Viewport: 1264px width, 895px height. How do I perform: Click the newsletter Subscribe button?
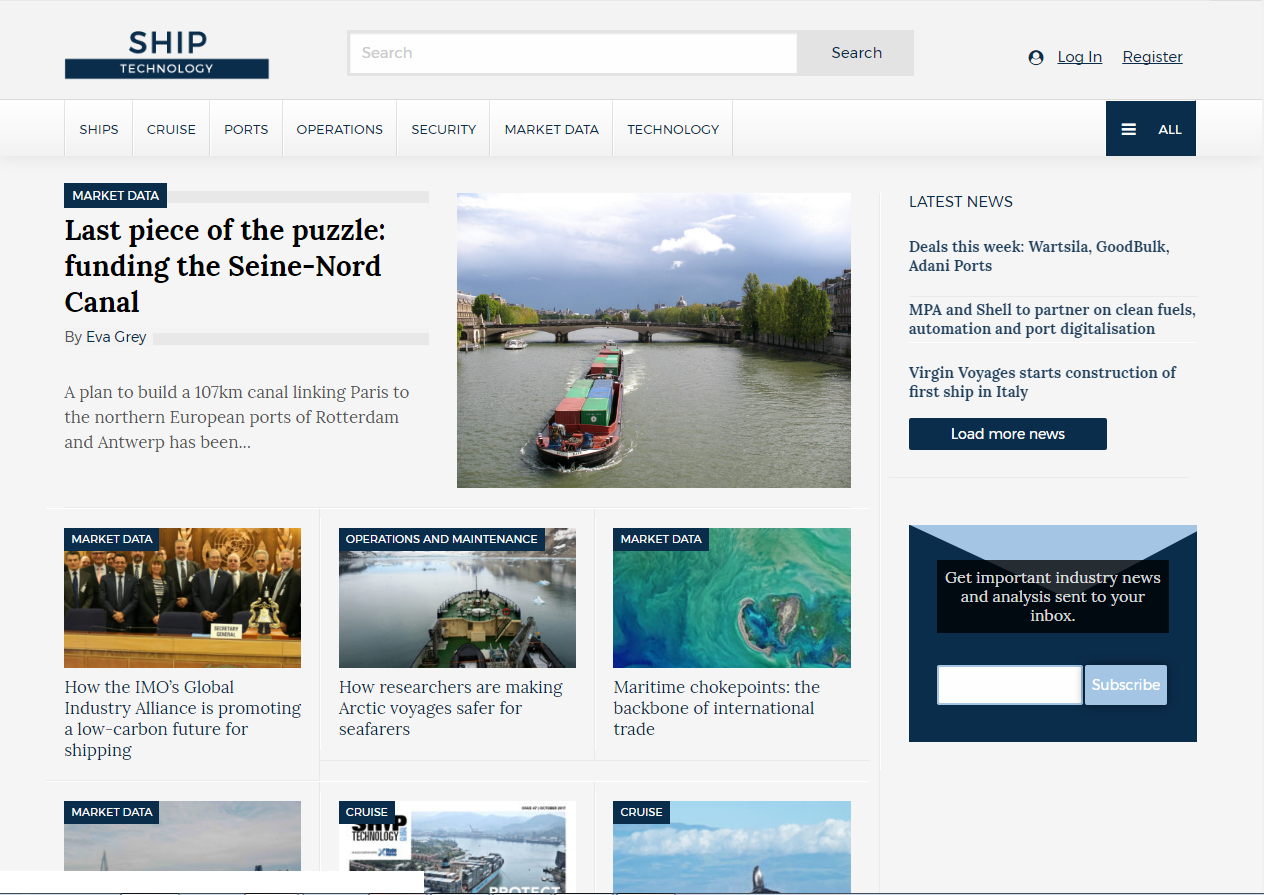click(x=1126, y=685)
